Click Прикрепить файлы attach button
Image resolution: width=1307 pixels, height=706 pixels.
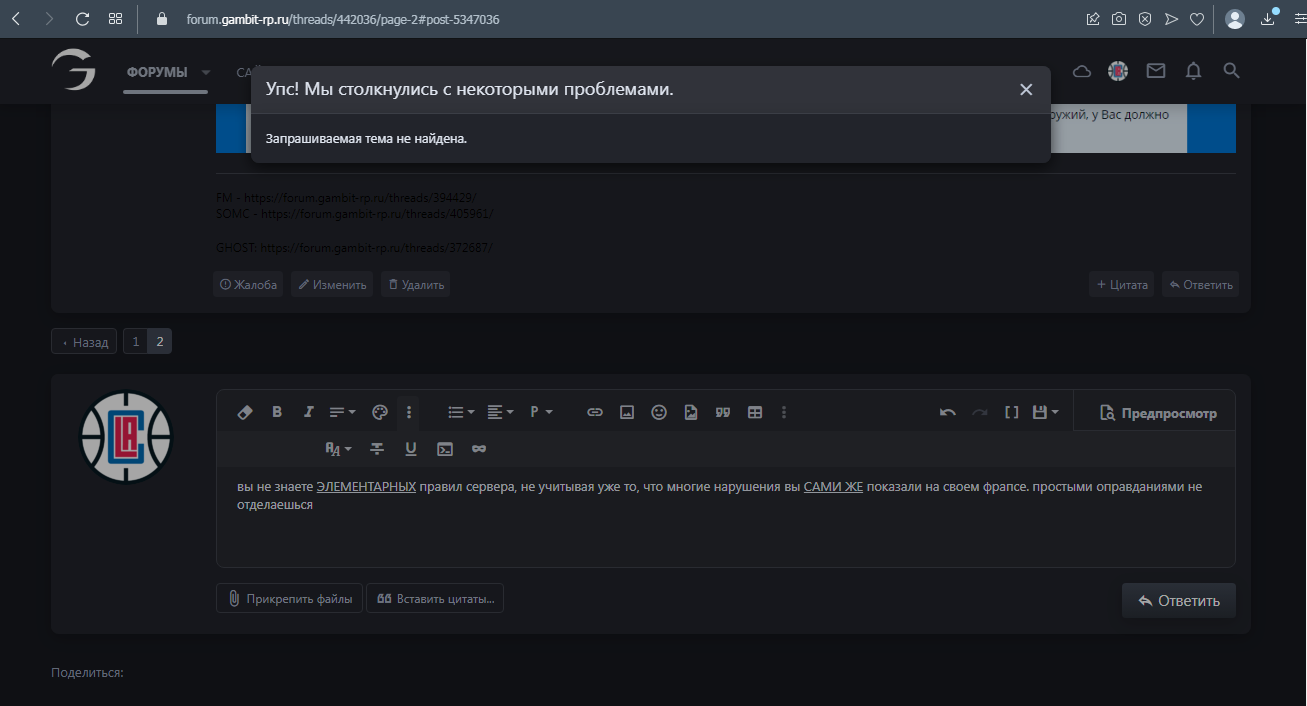point(289,599)
